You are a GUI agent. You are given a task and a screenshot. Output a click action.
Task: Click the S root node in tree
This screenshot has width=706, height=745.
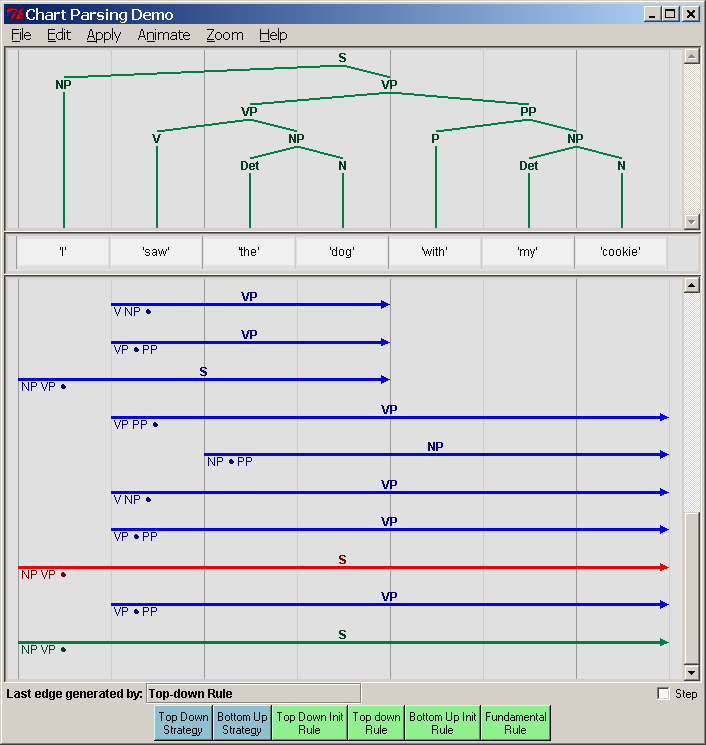[x=342, y=58]
